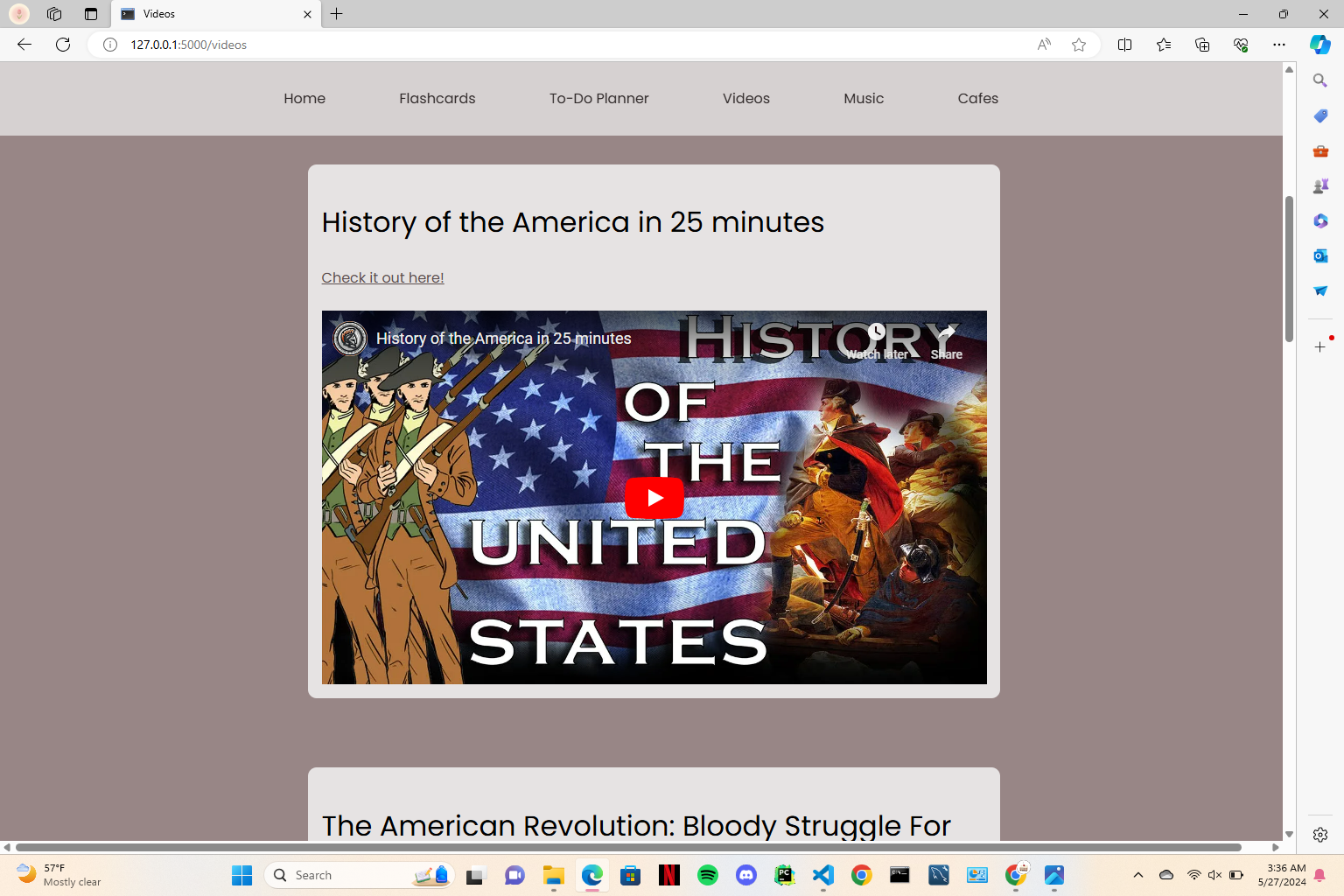Image resolution: width=1344 pixels, height=896 pixels.
Task: Open the weather widget
Action: pos(59,875)
